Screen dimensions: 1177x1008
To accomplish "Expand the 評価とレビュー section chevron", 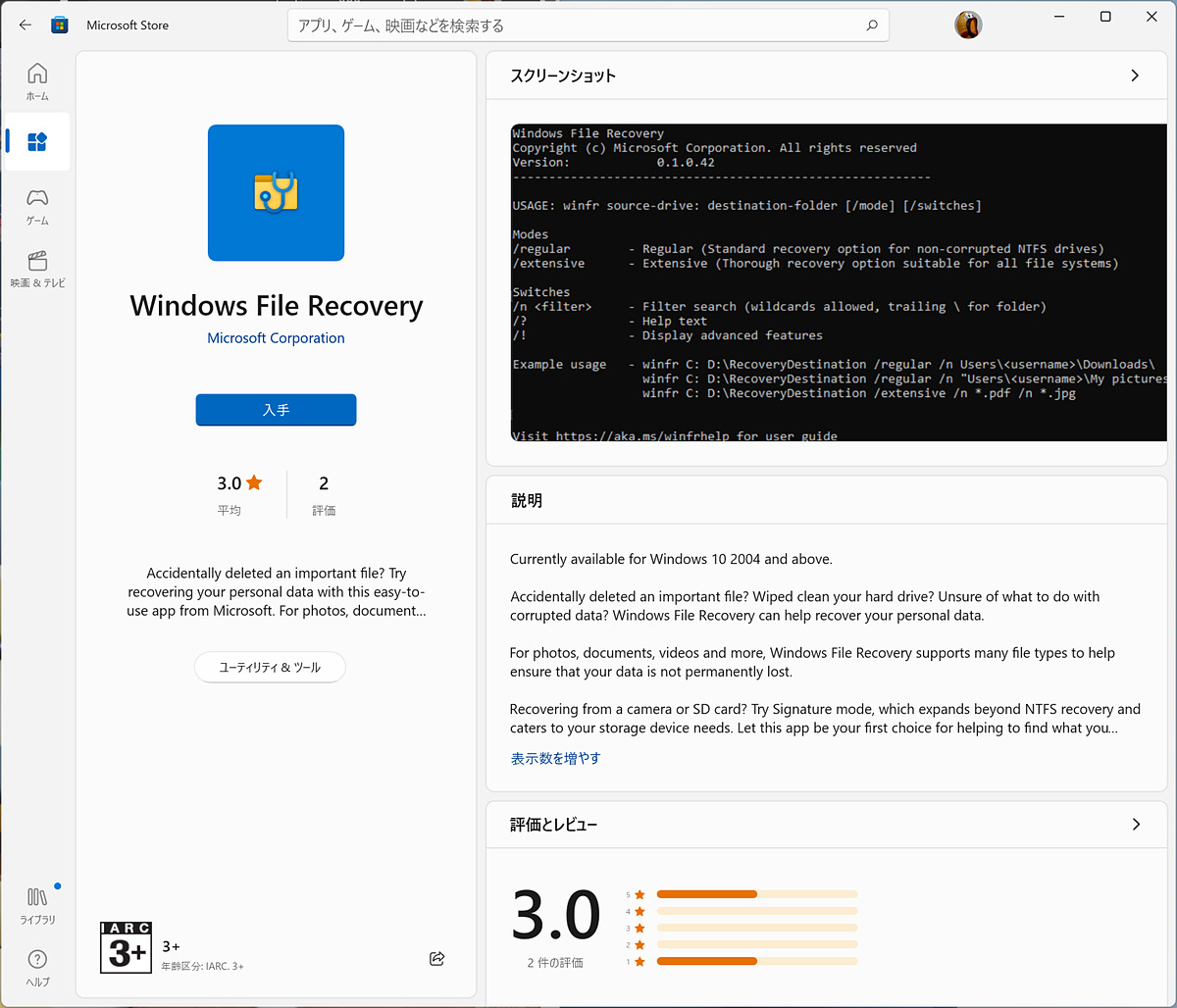I will (1136, 825).
